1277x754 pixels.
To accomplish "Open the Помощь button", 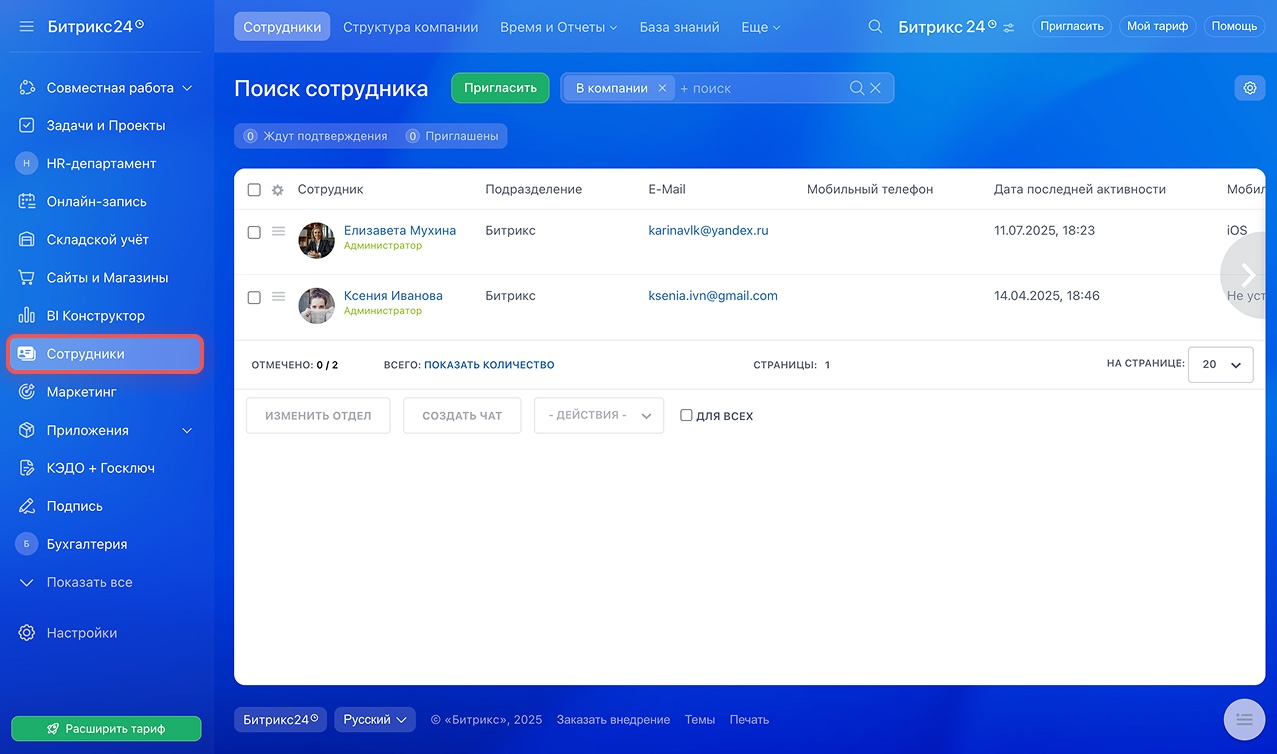I will 1234,27.
